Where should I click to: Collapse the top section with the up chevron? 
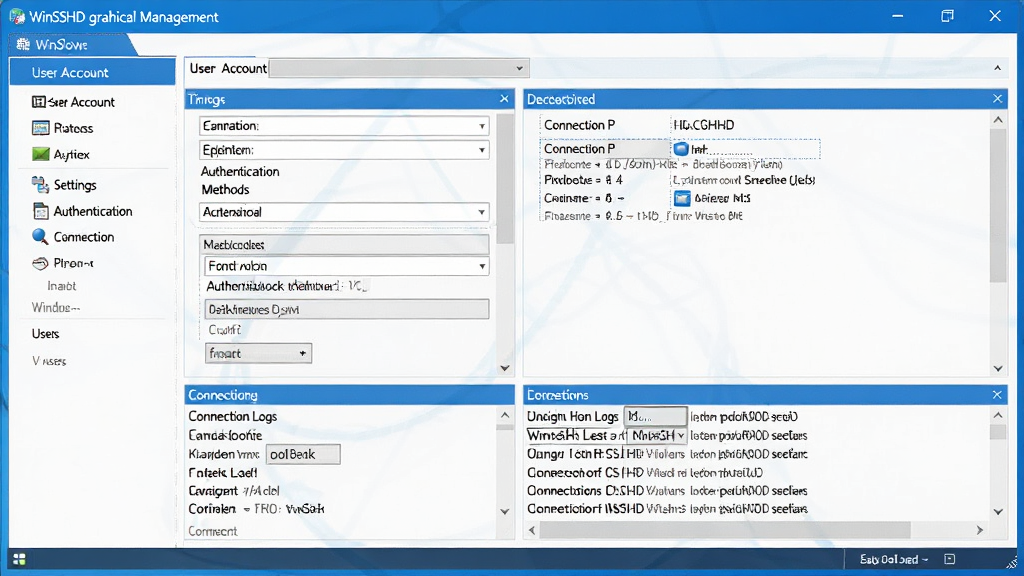pos(997,68)
